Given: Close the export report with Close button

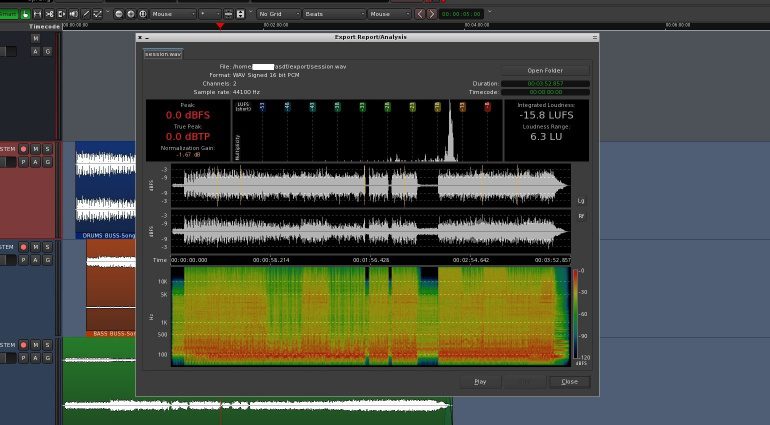Looking at the screenshot, I should tap(569, 381).
